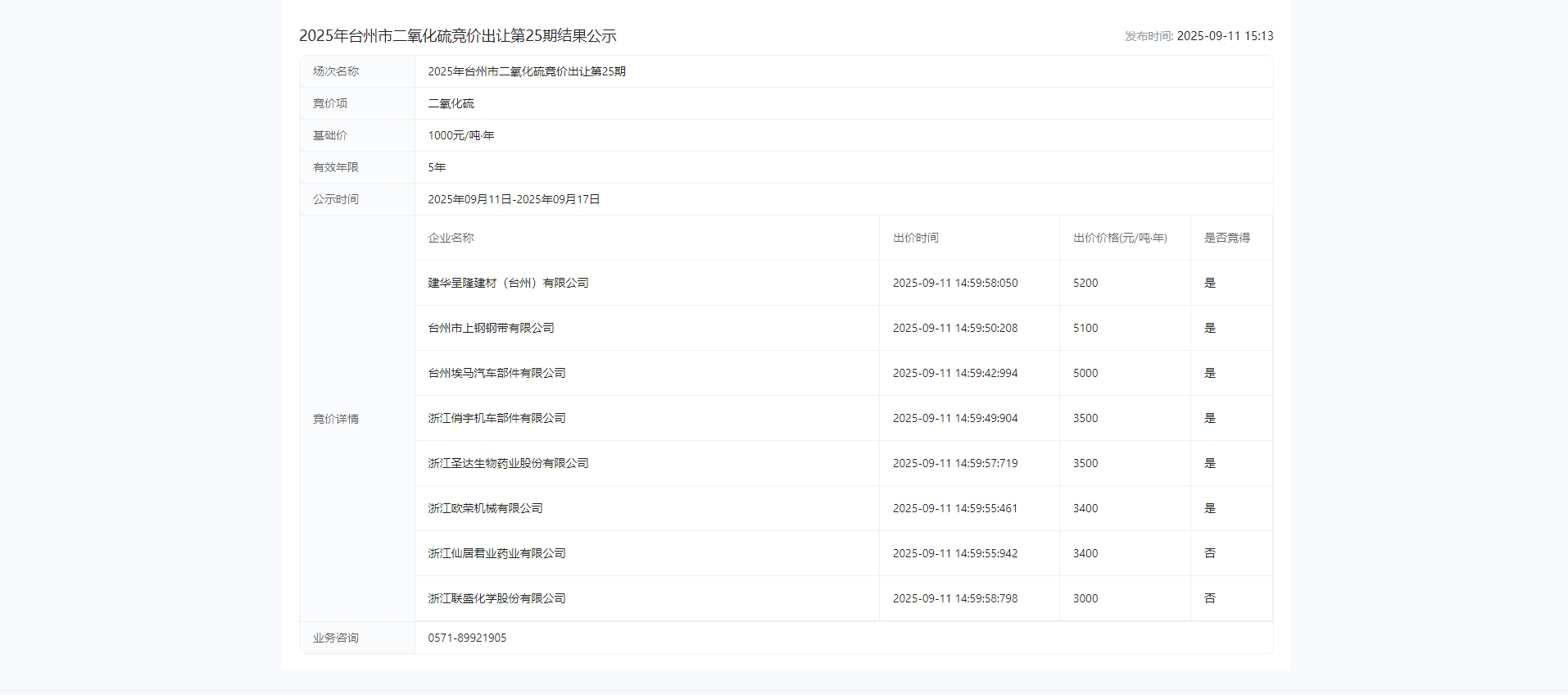This screenshot has width=1568, height=695.
Task: Click the 公示时间 date range value
Action: tap(514, 199)
